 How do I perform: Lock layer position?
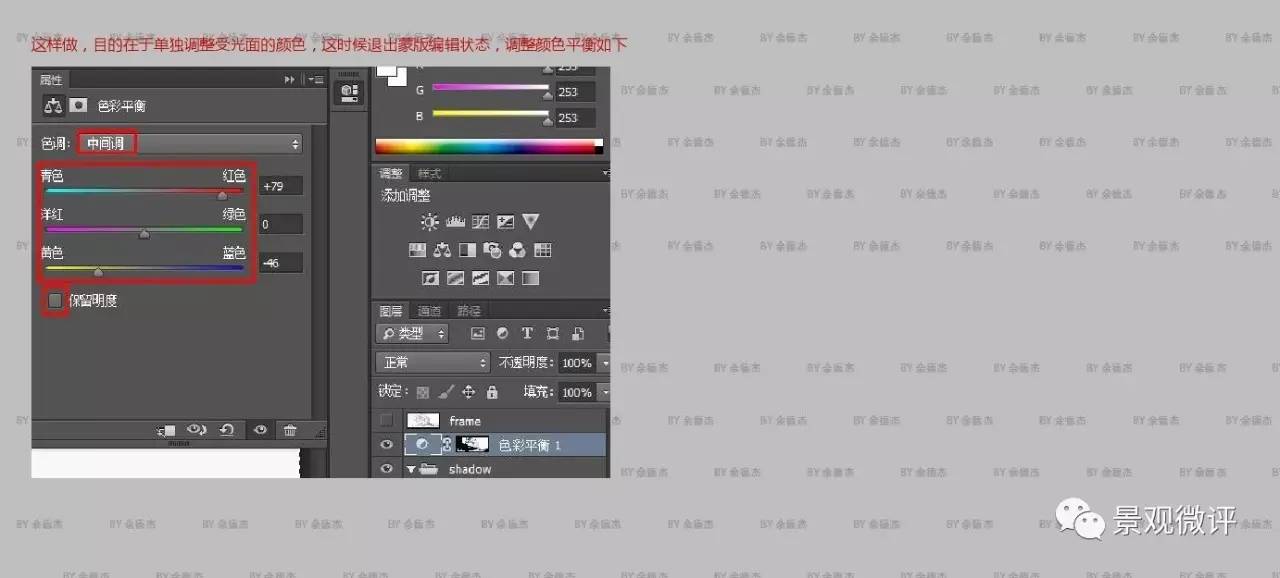(x=468, y=392)
